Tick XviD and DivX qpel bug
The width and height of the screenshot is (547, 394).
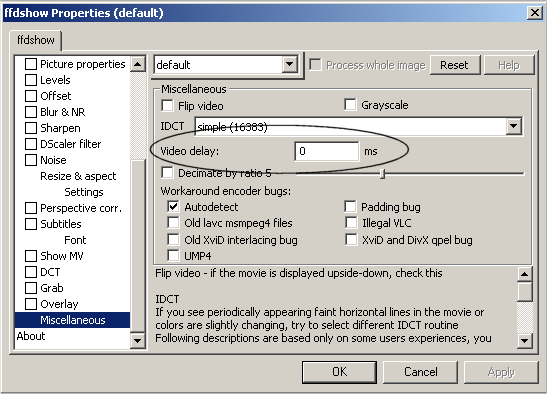pos(351,240)
